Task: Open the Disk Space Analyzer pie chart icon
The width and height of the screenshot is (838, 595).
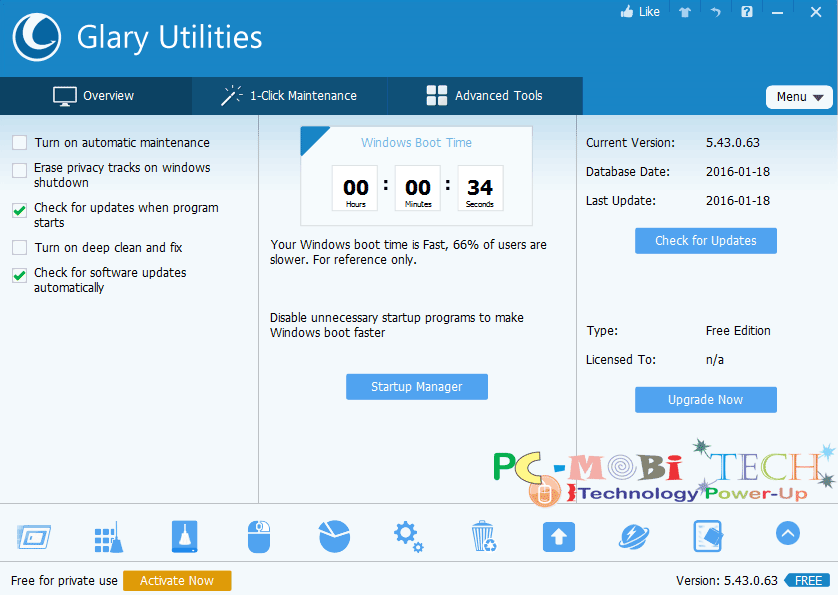Action: [x=334, y=536]
